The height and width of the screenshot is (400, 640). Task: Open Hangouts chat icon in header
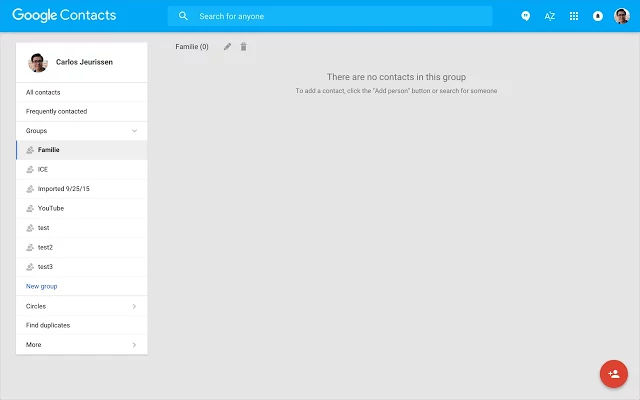pos(526,16)
